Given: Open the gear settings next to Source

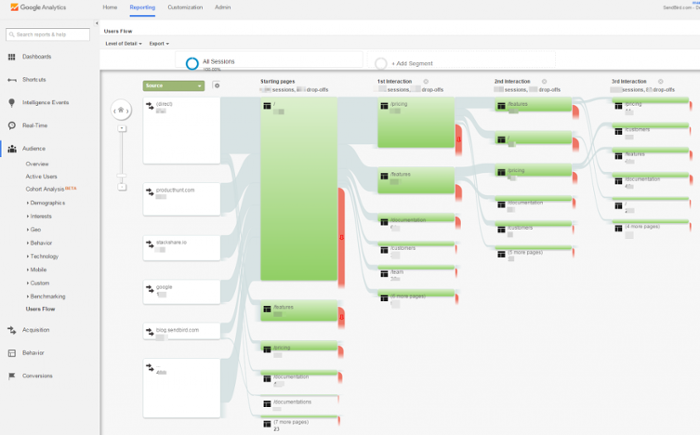Looking at the screenshot, I should pos(217,85).
